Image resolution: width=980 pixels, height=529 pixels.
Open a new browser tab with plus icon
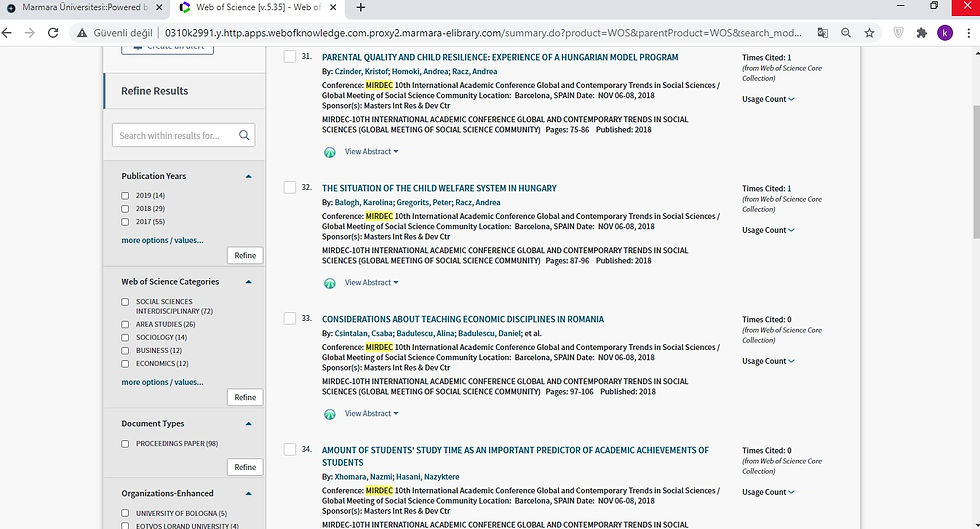(x=361, y=8)
